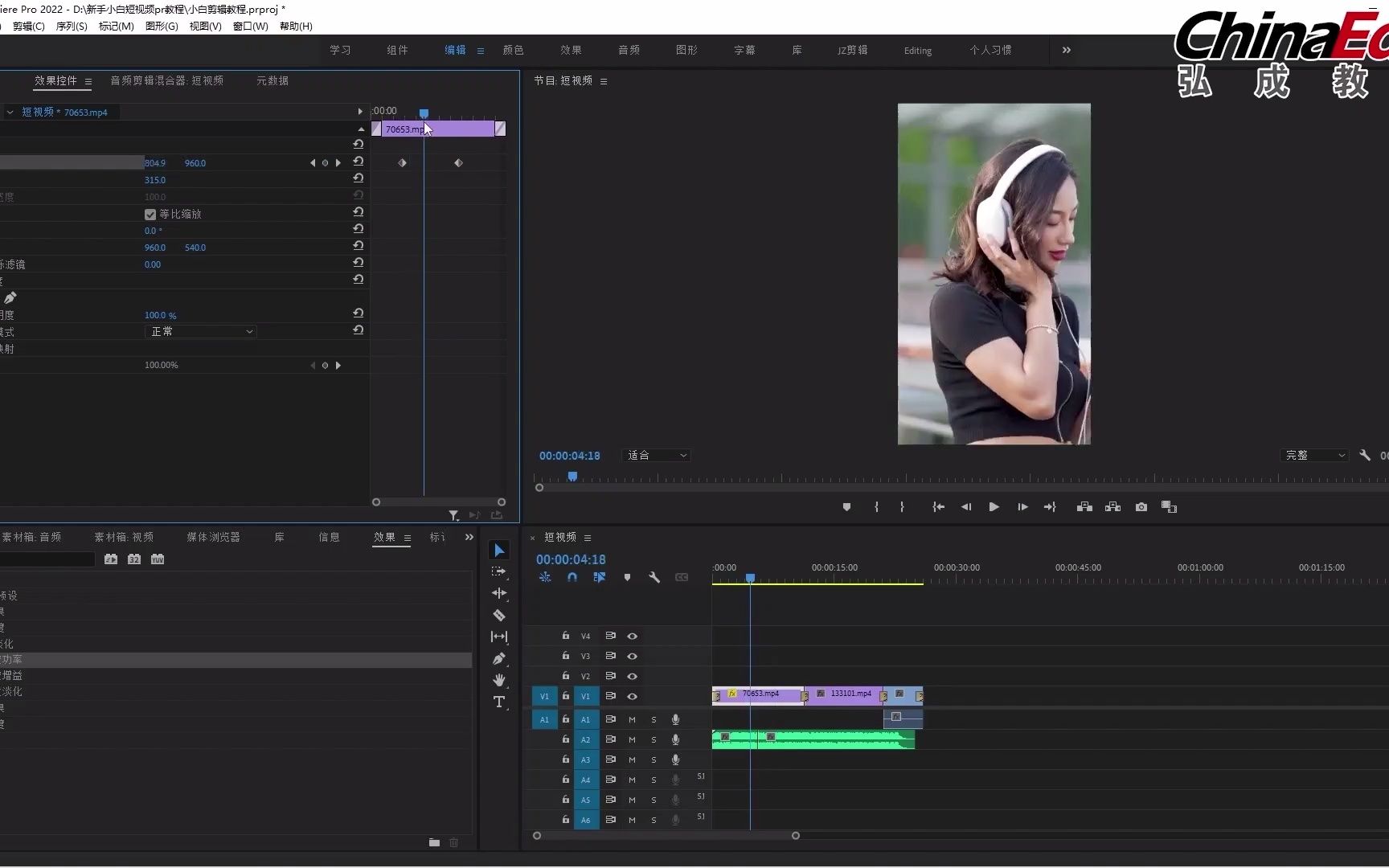Toggle linked selection in timeline

coord(600,577)
